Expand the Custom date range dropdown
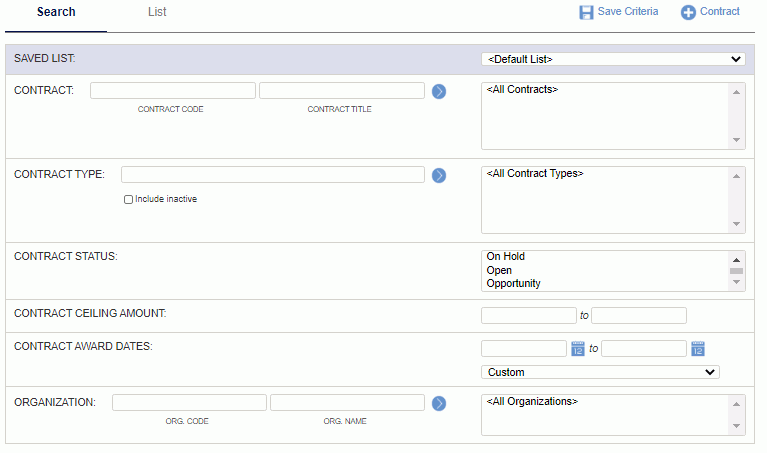Viewport: 767px width, 453px height. point(600,372)
